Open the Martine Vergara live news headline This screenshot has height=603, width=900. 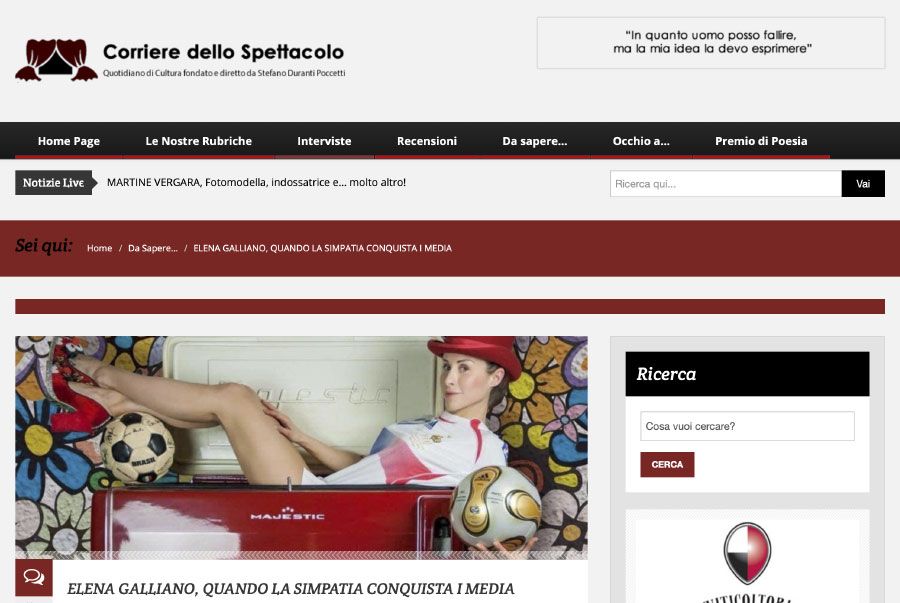(x=257, y=182)
